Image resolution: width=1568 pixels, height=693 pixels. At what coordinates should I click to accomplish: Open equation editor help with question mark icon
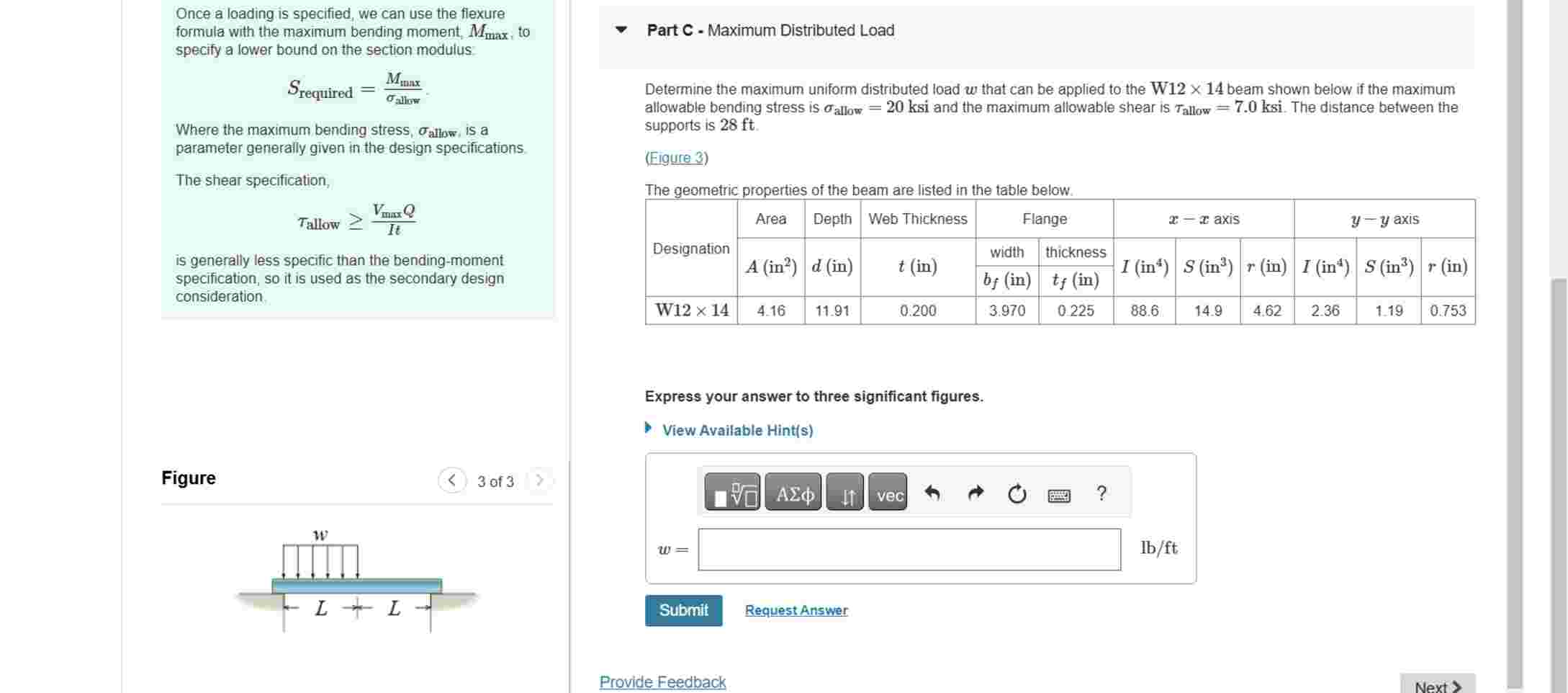click(x=1100, y=493)
